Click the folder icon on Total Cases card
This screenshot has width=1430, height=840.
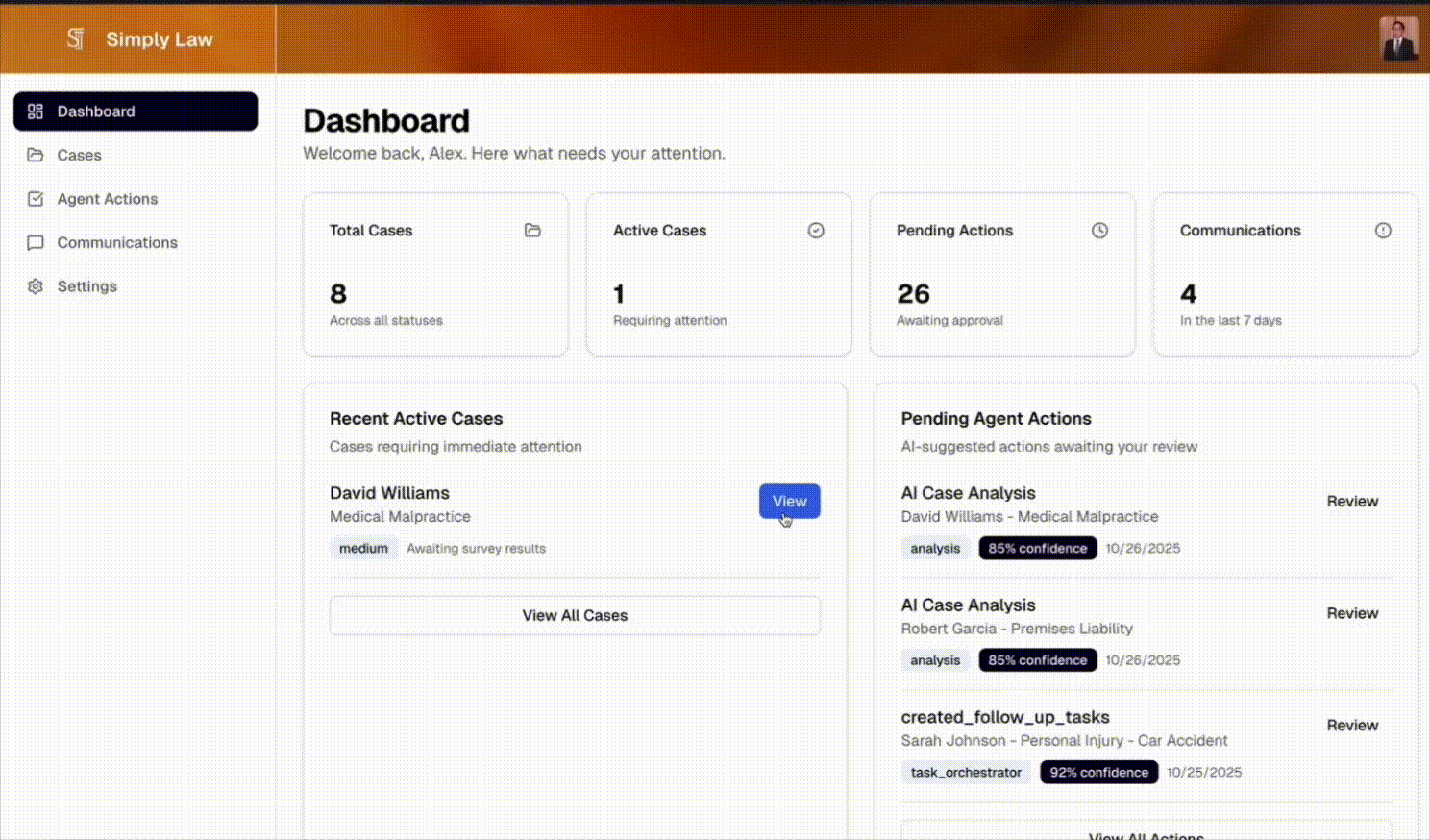click(x=532, y=231)
